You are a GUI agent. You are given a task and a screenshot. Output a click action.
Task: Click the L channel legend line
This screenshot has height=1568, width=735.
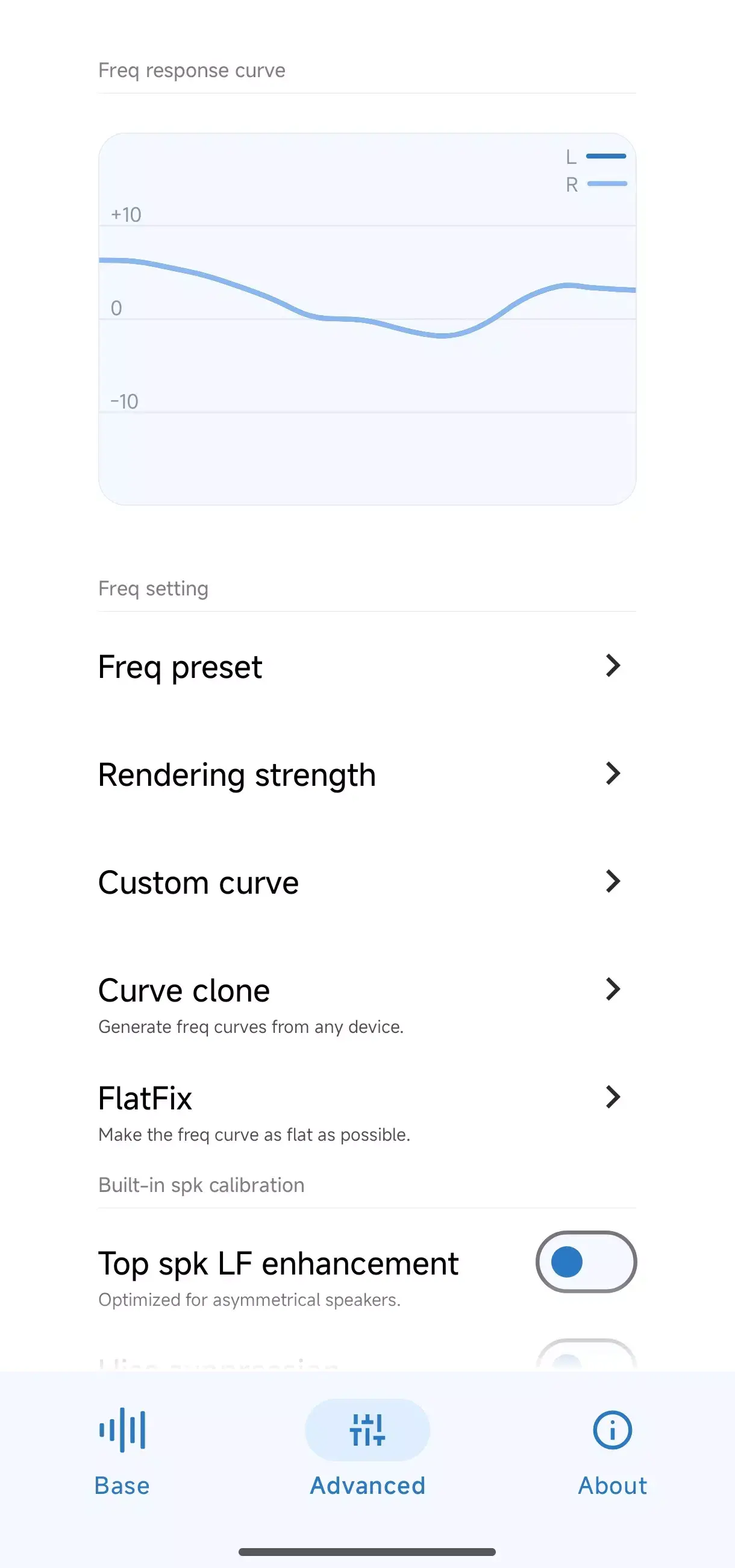click(606, 157)
